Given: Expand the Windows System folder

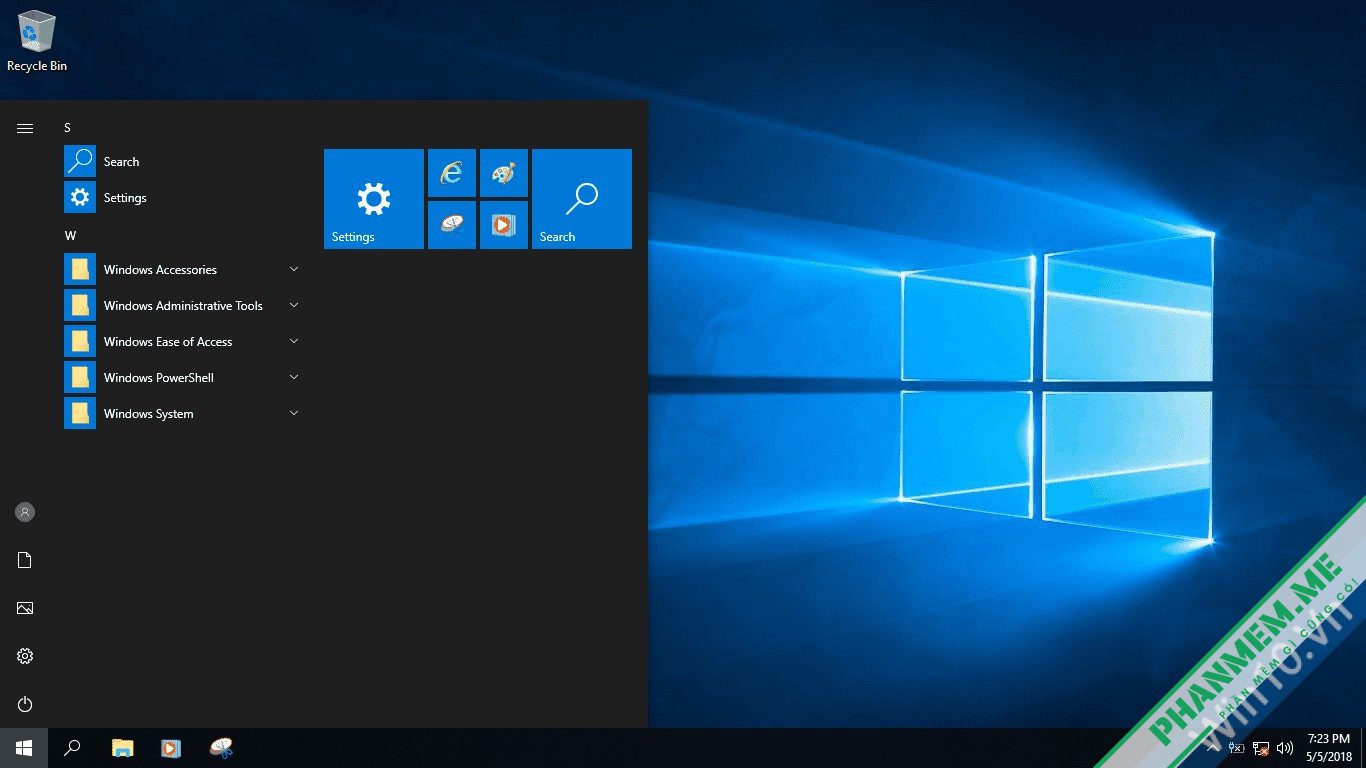Looking at the screenshot, I should [x=182, y=414].
